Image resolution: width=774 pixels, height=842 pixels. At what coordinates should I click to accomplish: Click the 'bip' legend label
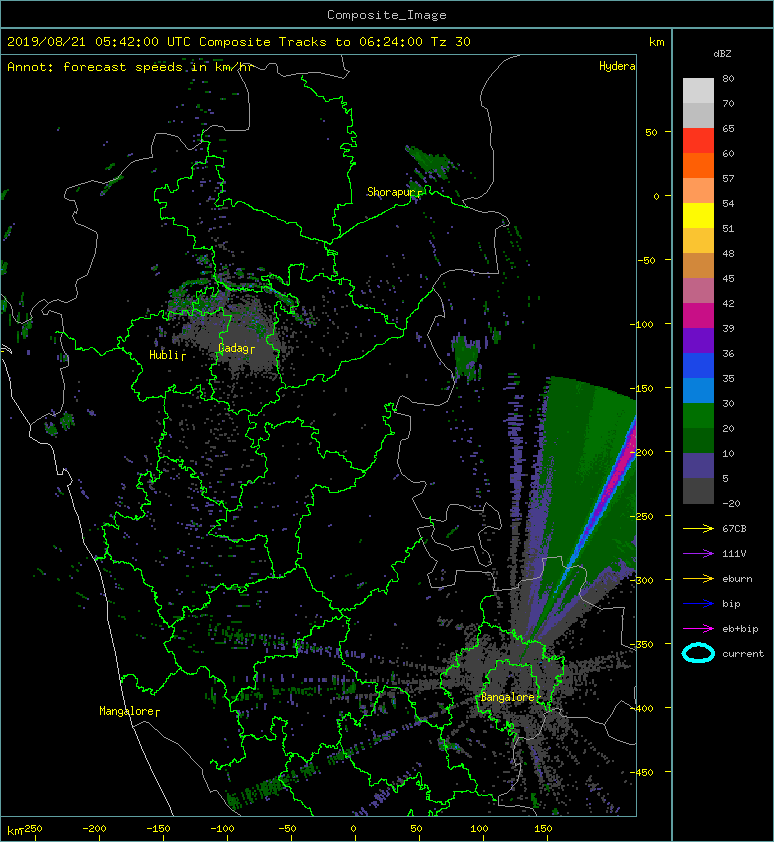point(732,604)
